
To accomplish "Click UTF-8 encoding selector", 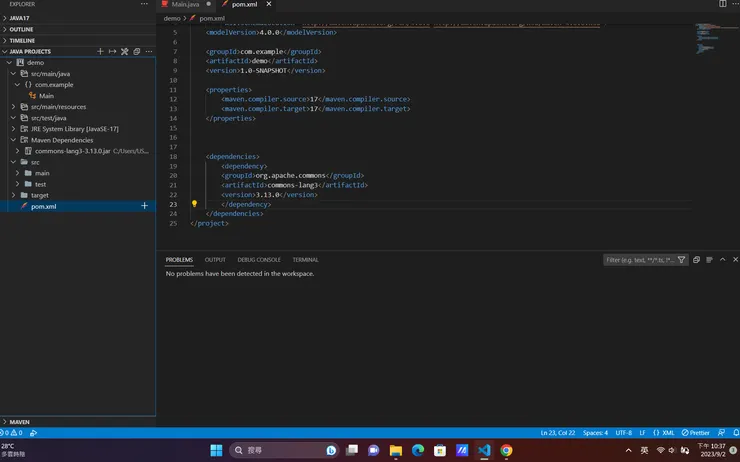I will pos(623,433).
